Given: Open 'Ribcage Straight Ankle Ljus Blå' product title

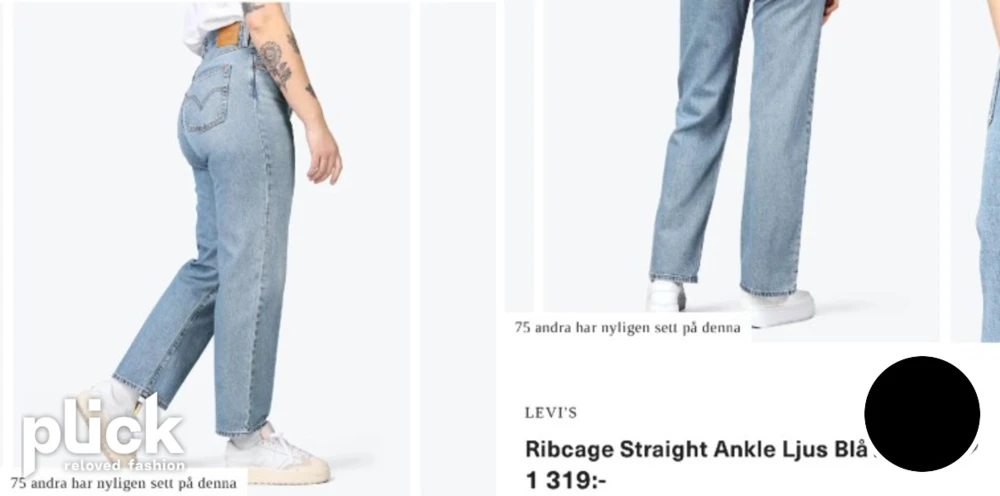Looking at the screenshot, I should click(x=696, y=449).
